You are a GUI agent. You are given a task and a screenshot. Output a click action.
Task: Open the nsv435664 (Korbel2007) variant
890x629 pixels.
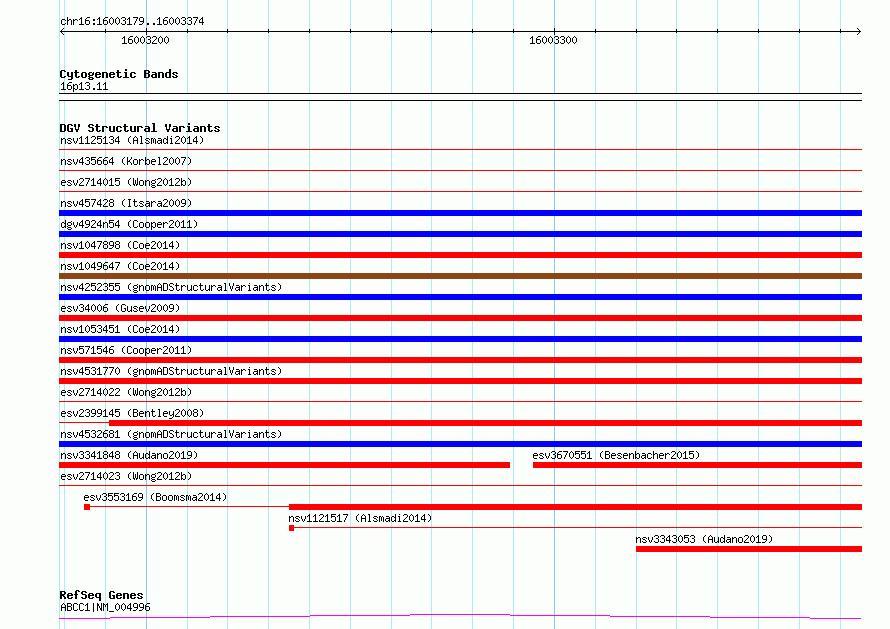[x=126, y=161]
